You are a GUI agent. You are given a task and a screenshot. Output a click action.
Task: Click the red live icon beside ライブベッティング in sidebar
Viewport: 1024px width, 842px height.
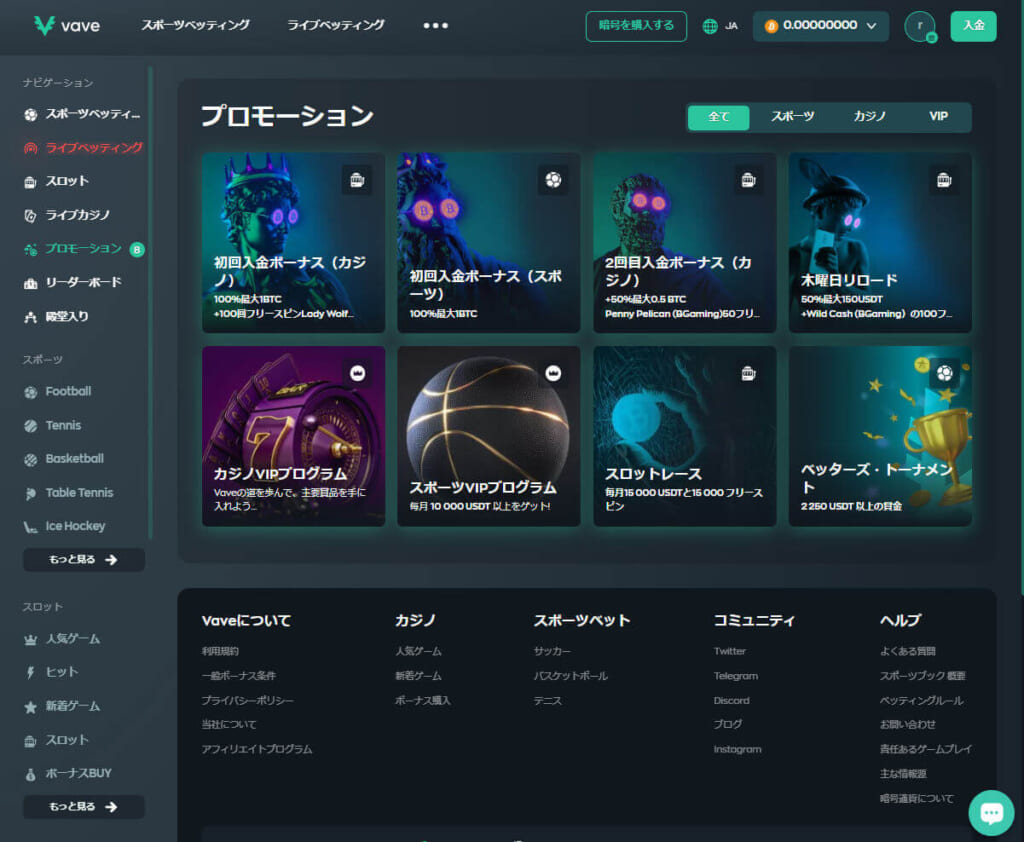pos(31,148)
